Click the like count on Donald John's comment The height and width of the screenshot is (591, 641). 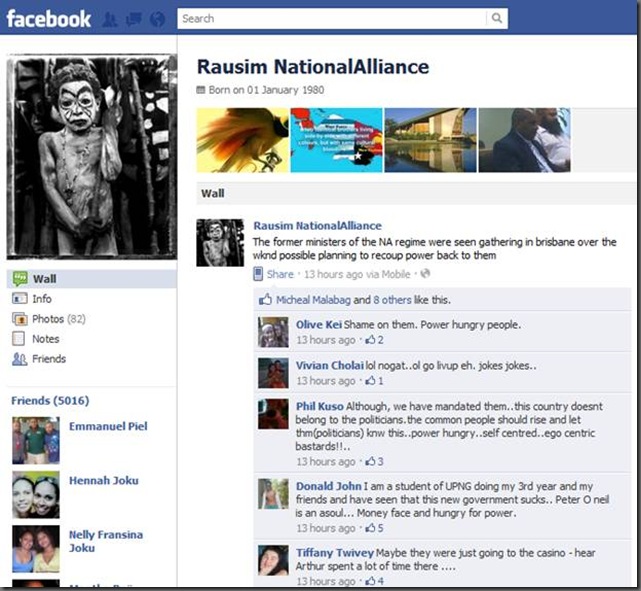pos(374,528)
